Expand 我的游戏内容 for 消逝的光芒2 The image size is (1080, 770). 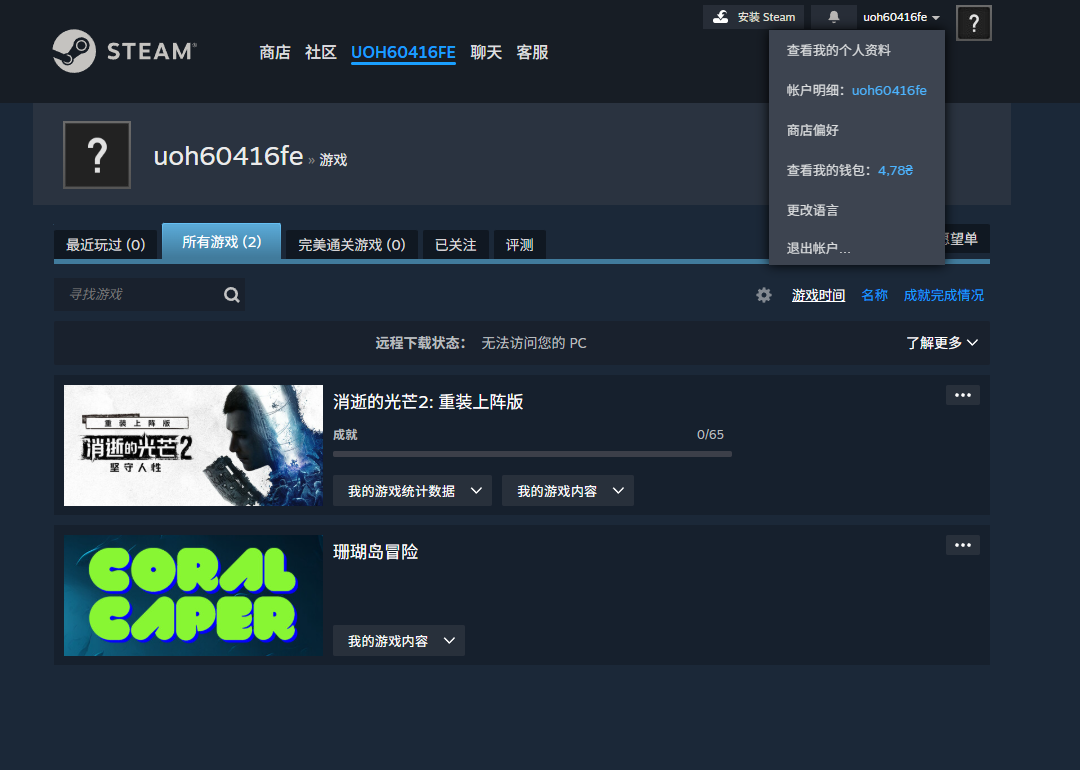tap(567, 491)
